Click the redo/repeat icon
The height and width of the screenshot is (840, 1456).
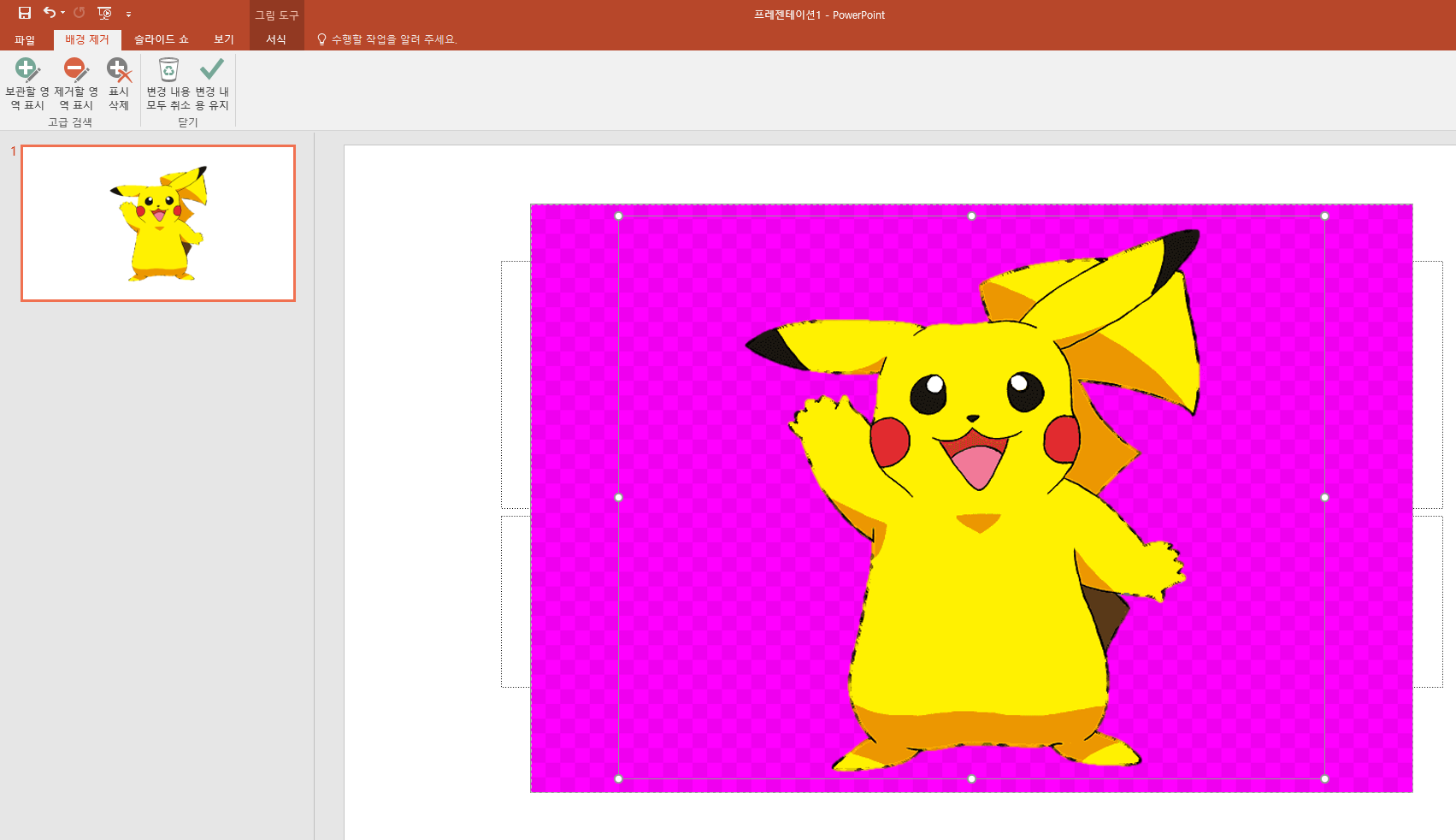80,13
